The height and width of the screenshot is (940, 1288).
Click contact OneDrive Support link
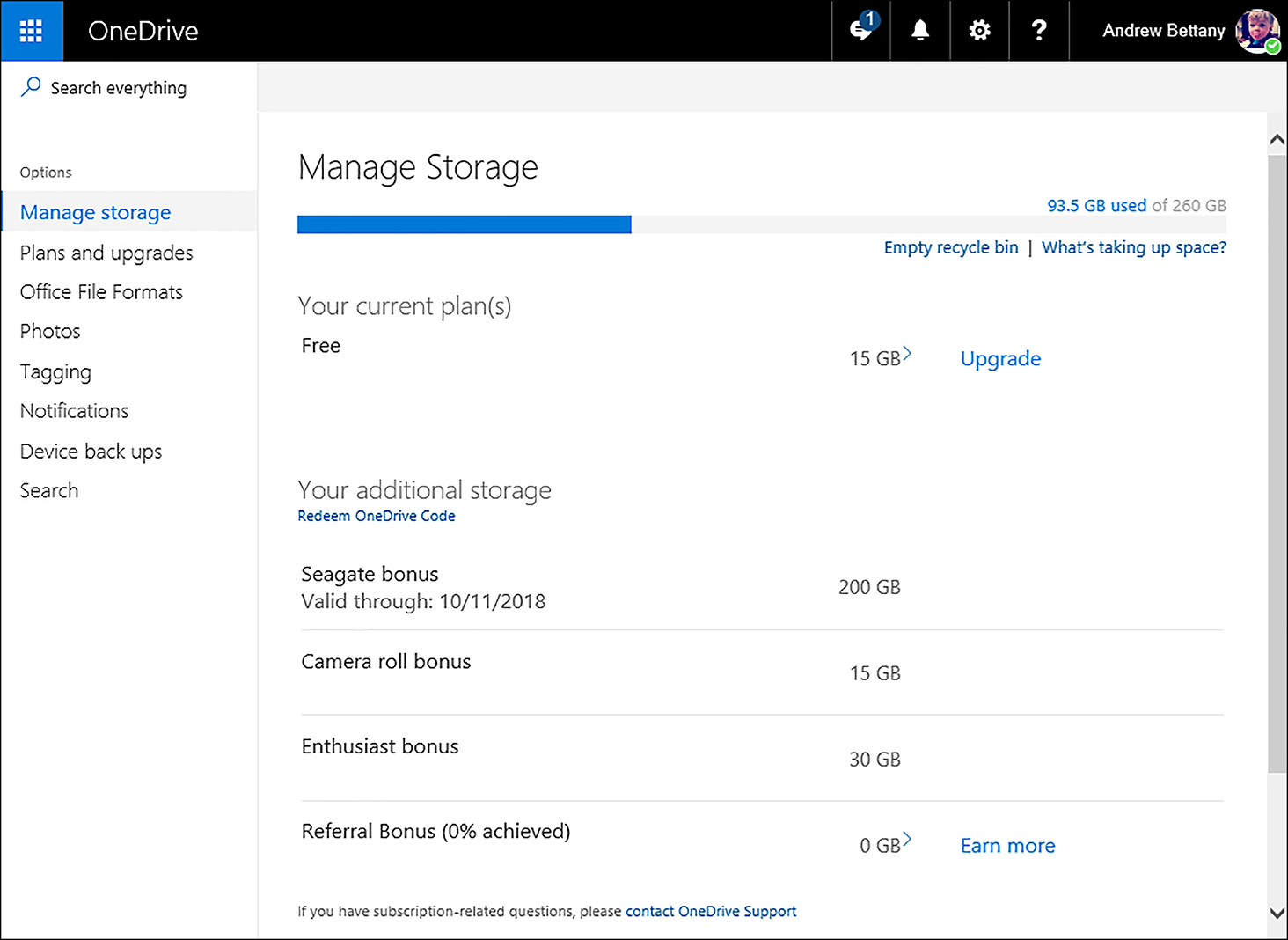(711, 911)
